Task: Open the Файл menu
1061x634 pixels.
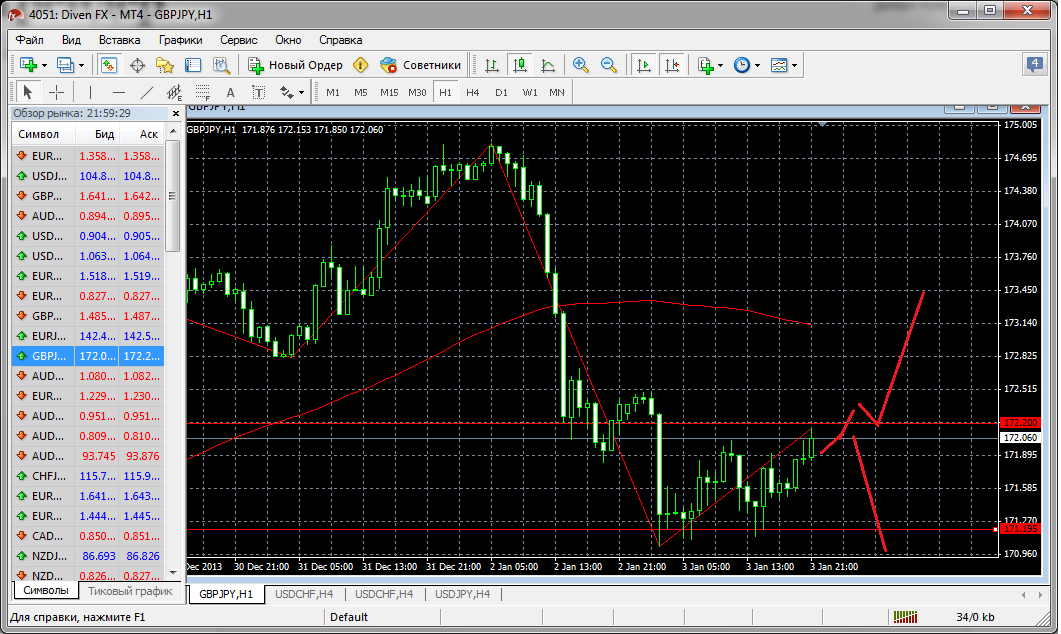Action: (30, 40)
